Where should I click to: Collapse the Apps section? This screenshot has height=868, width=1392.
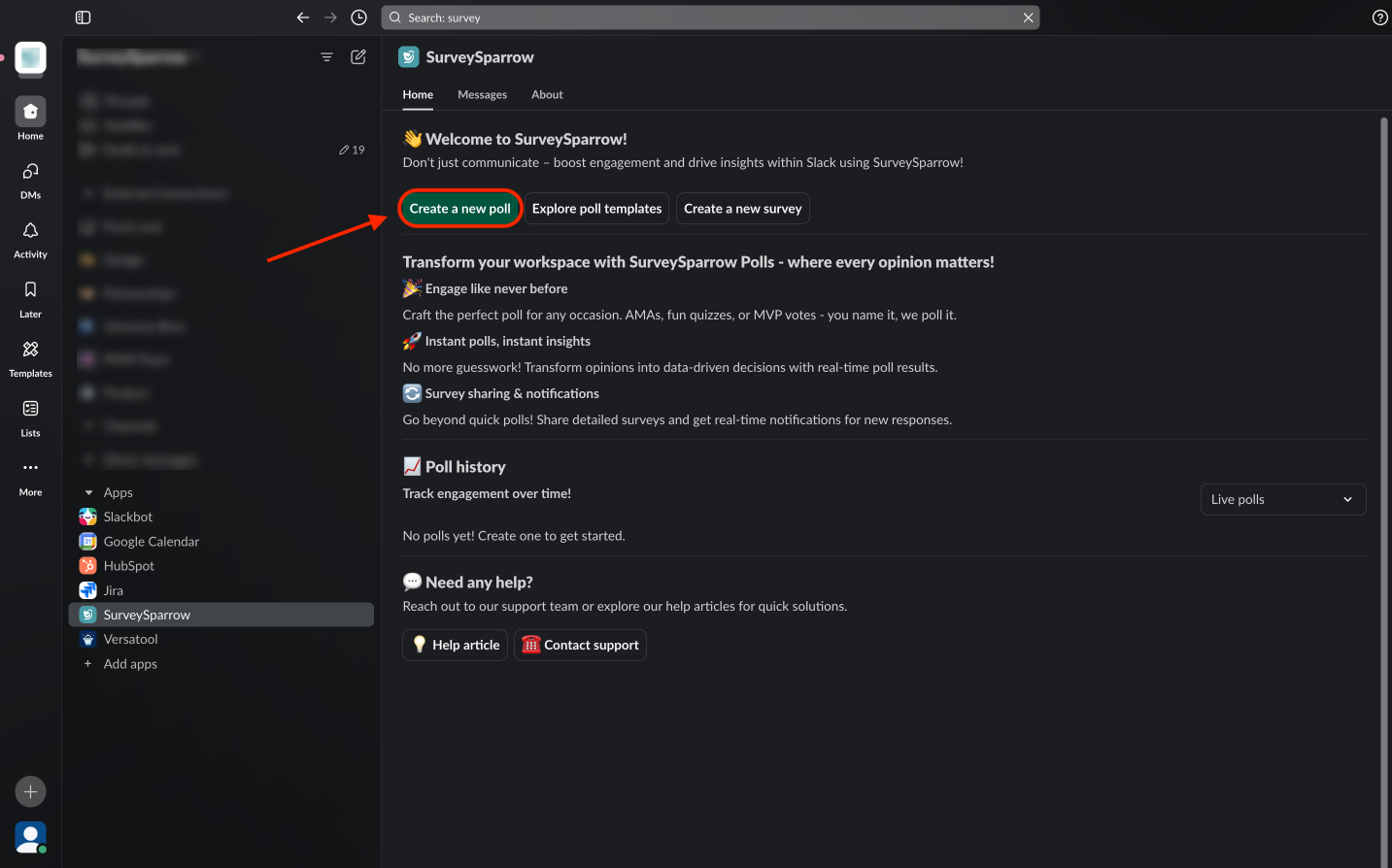click(x=89, y=493)
